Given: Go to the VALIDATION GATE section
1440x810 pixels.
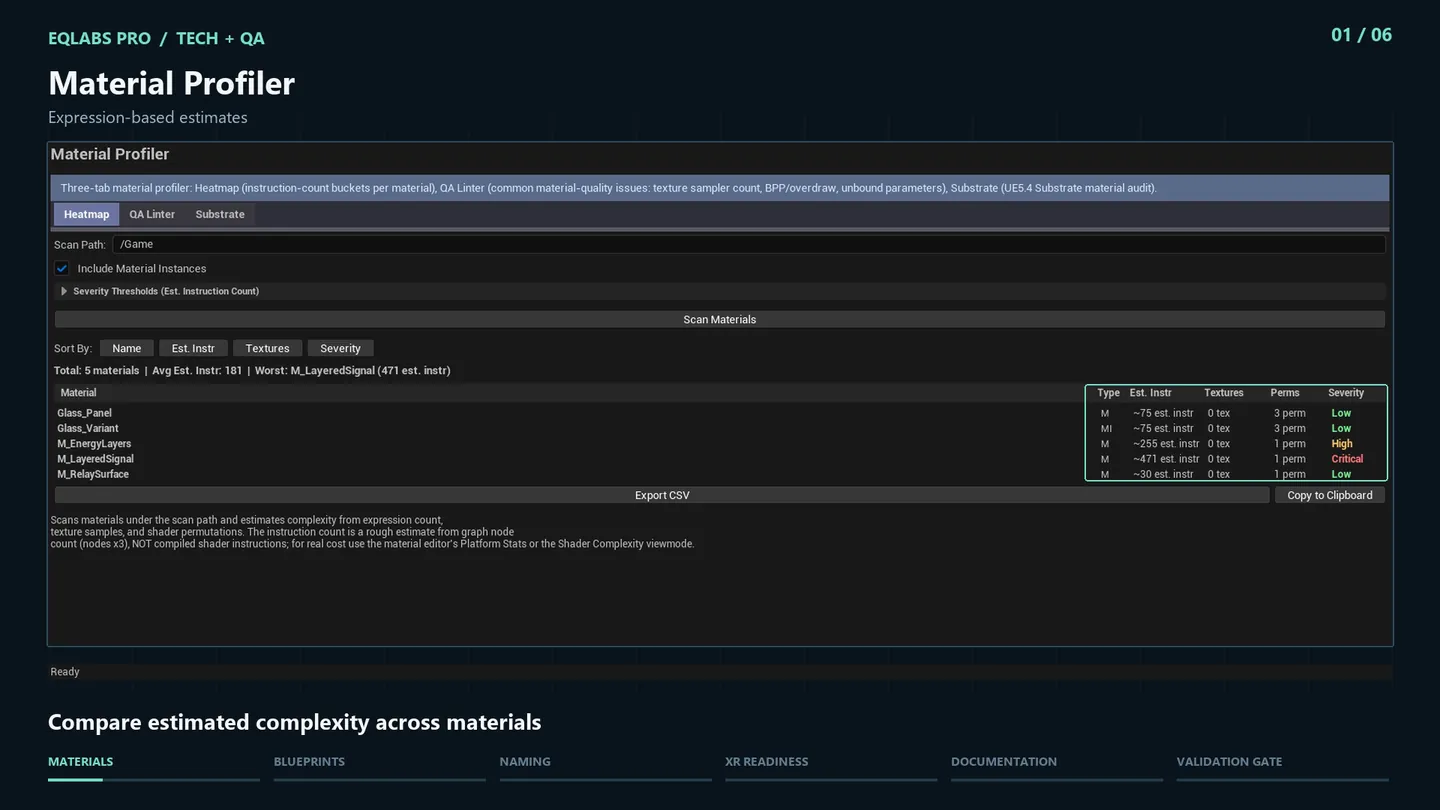Looking at the screenshot, I should (x=1229, y=762).
